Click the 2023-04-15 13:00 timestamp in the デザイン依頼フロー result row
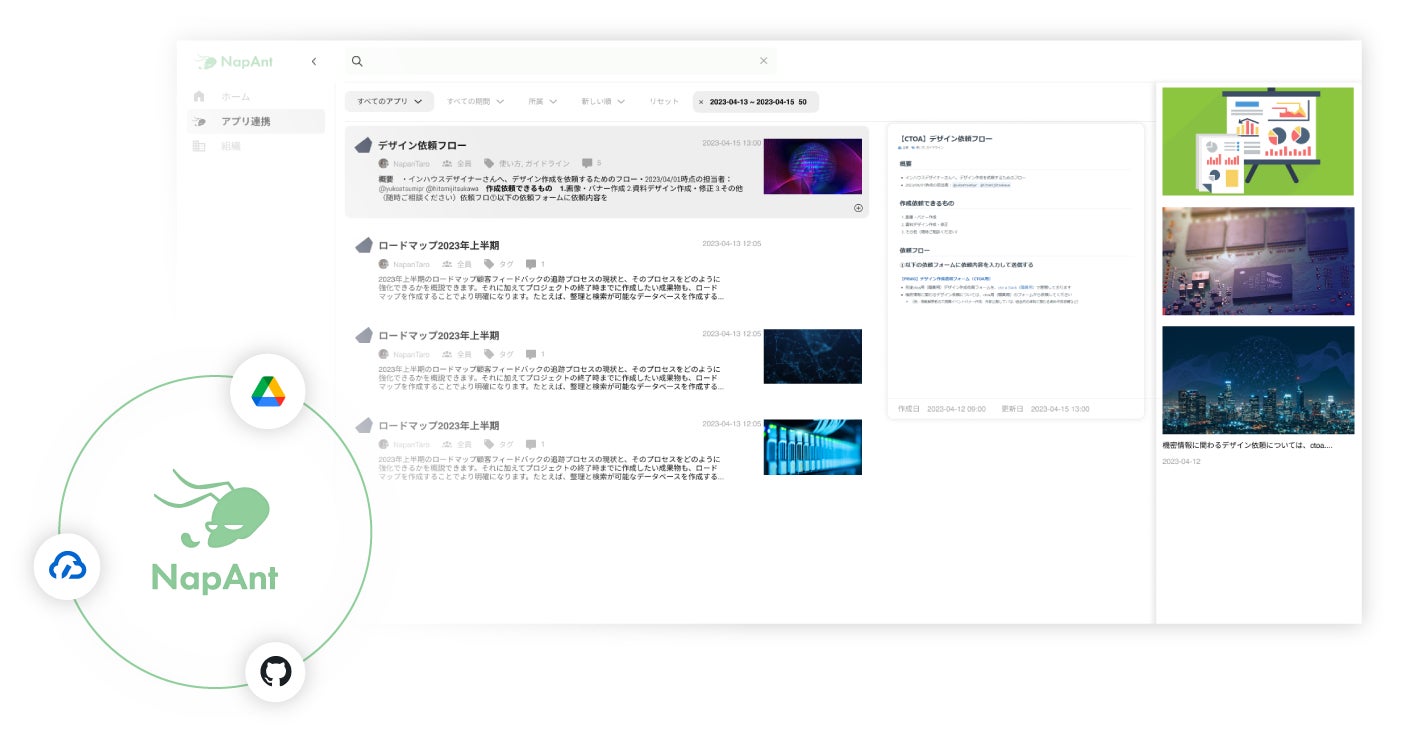This screenshot has width=1417, height=730. [x=731, y=143]
